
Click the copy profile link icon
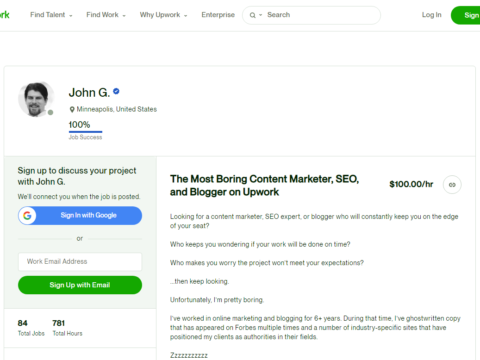(x=452, y=185)
